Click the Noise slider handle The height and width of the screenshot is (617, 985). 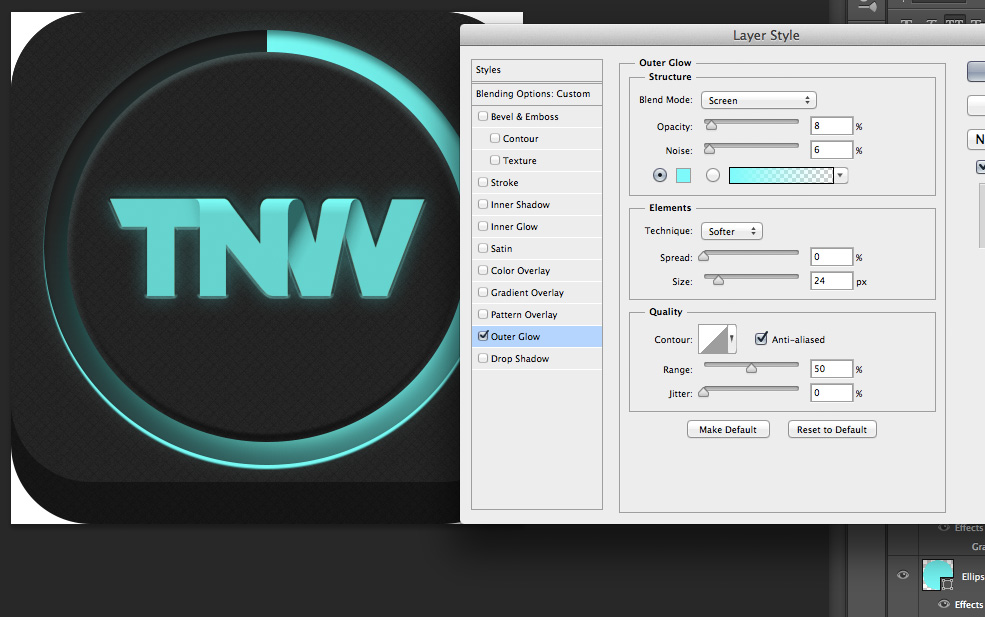point(709,149)
